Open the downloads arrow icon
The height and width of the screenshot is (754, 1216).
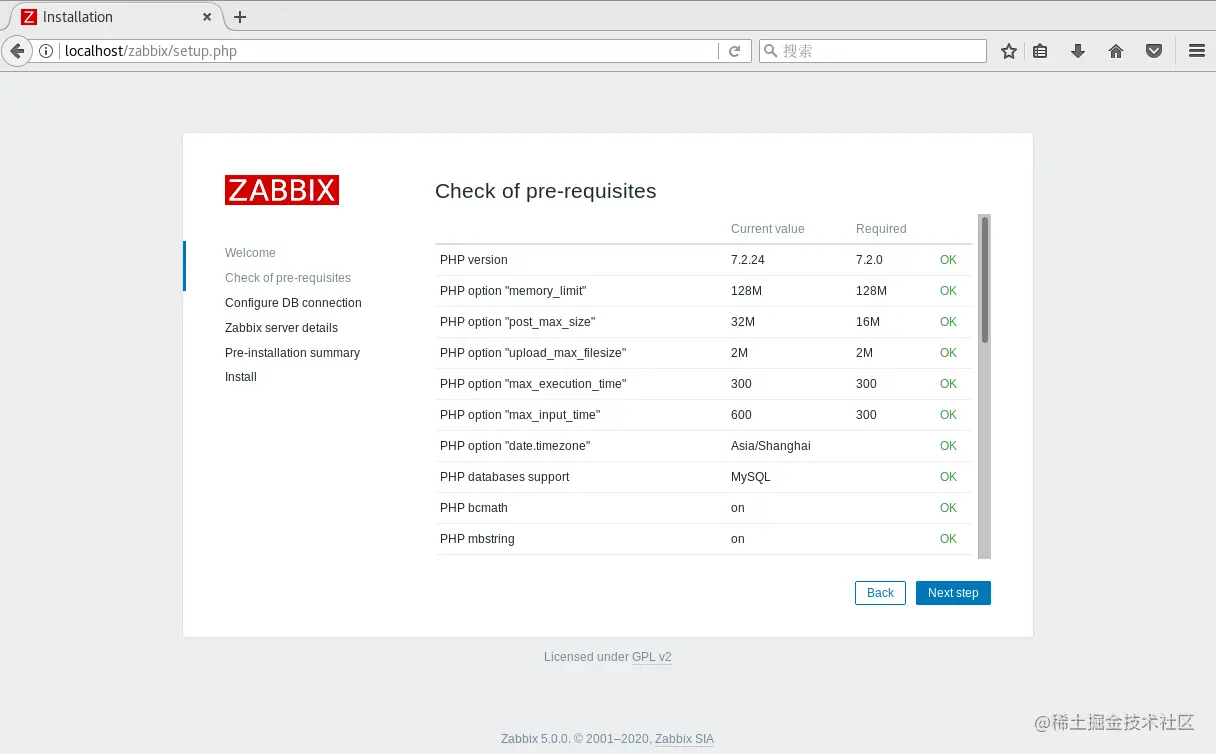1078,51
